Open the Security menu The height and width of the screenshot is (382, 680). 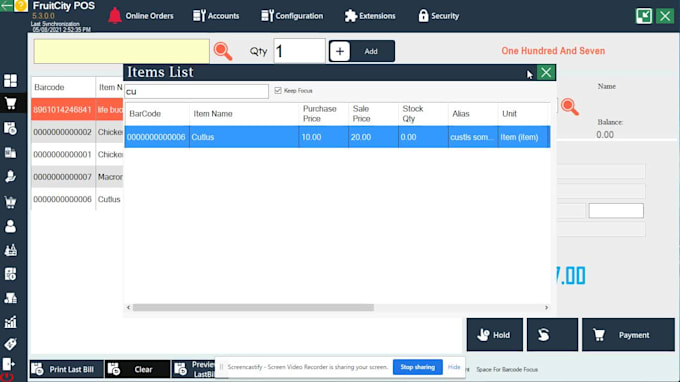pos(438,16)
